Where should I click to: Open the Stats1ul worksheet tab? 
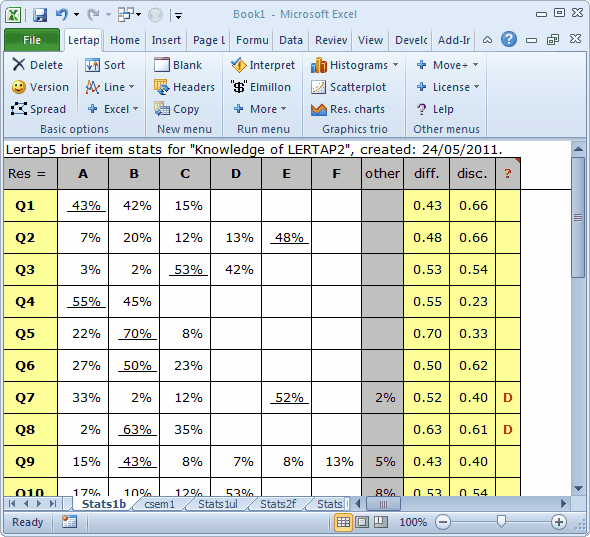click(218, 504)
